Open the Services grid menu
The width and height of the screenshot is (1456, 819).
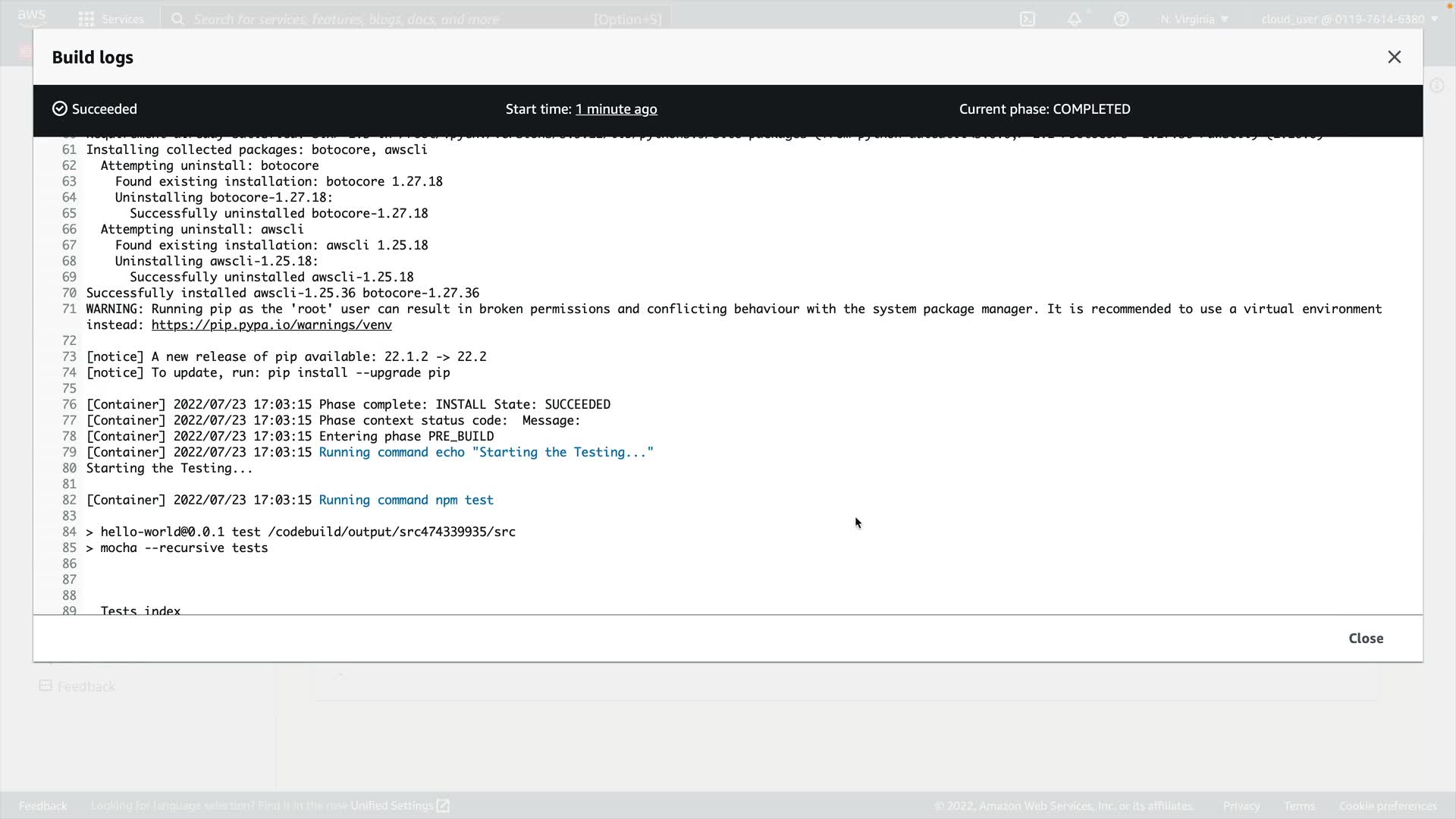click(x=86, y=19)
